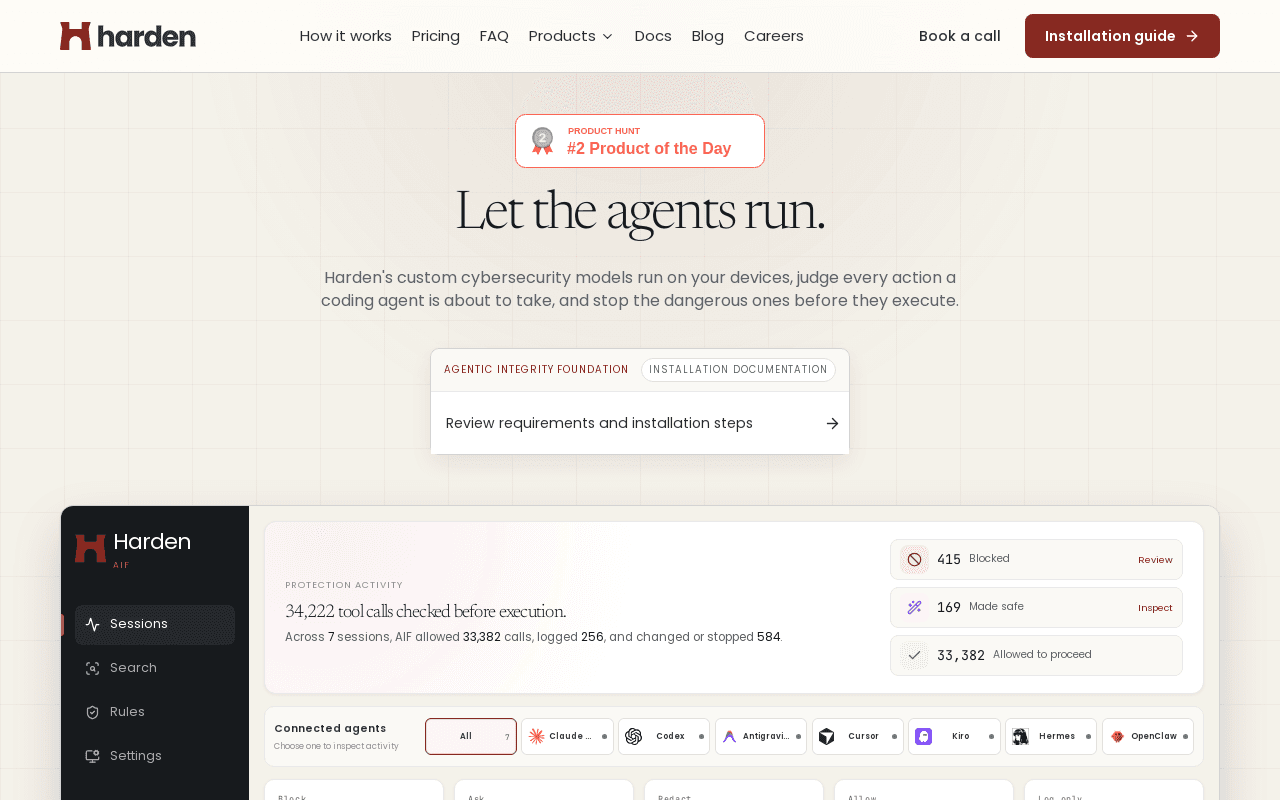Click Review link next to Blocked
1280x800 pixels.
click(1155, 560)
